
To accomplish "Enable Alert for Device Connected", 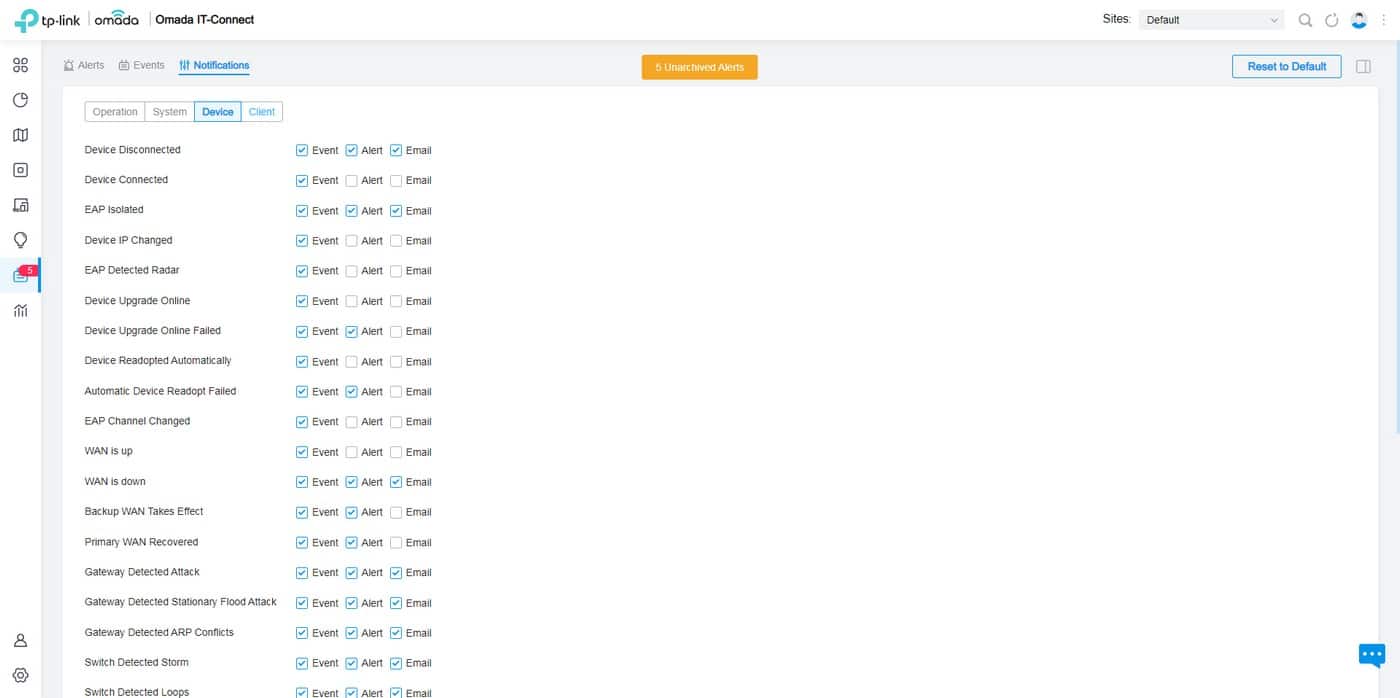I will tap(351, 181).
